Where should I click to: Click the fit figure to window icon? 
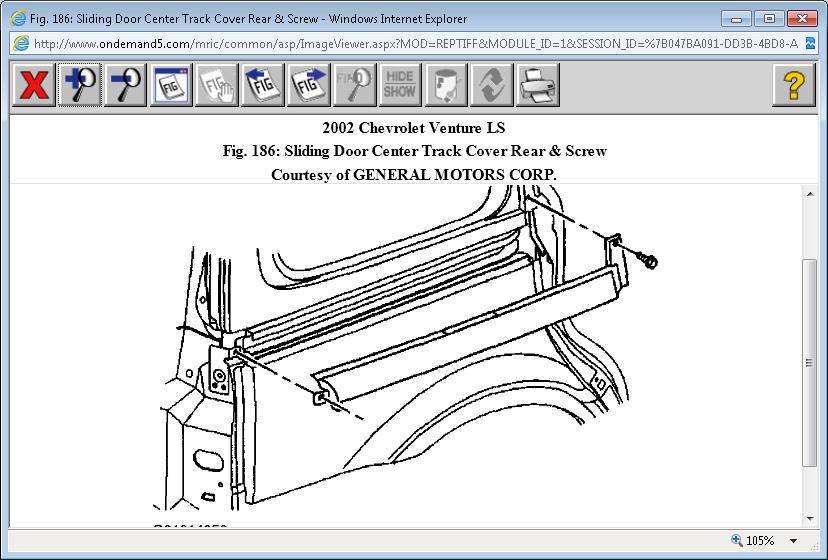171,85
